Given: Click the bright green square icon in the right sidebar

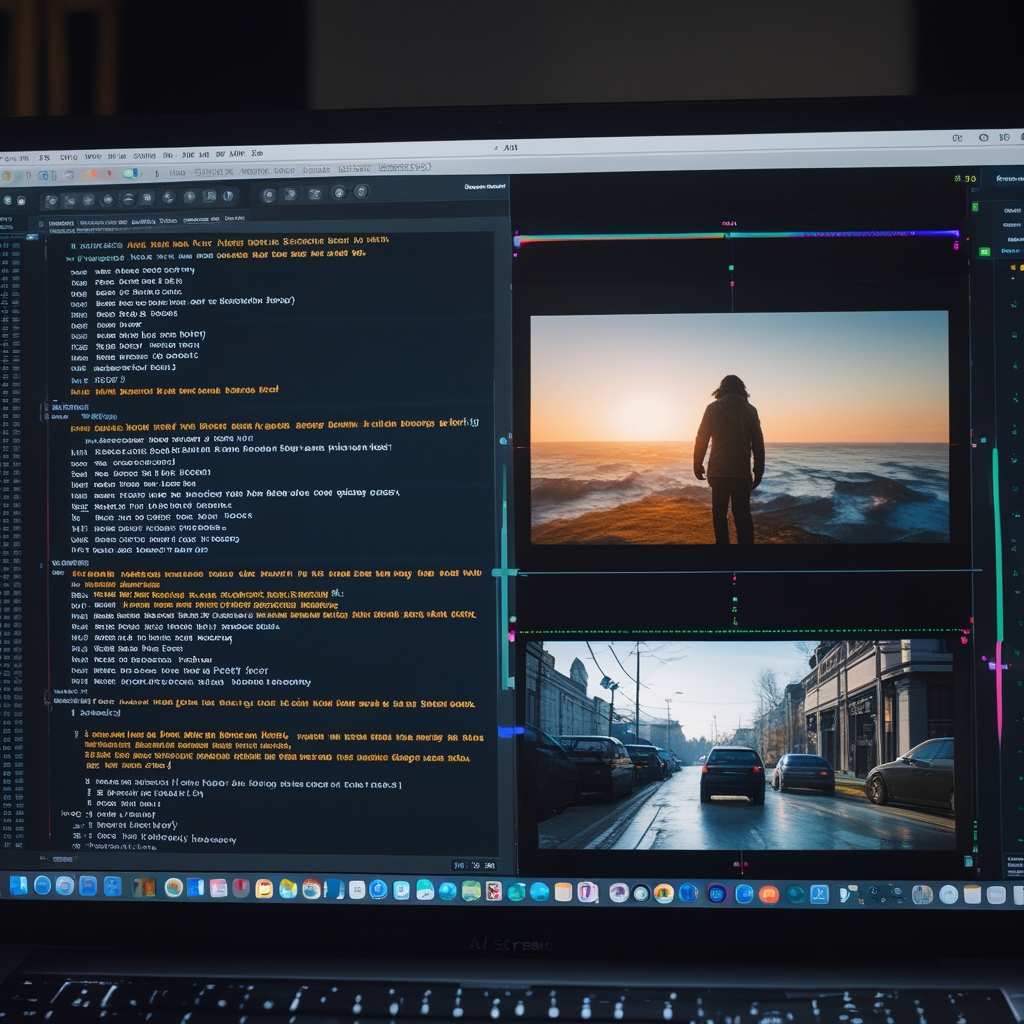Looking at the screenshot, I should [984, 251].
